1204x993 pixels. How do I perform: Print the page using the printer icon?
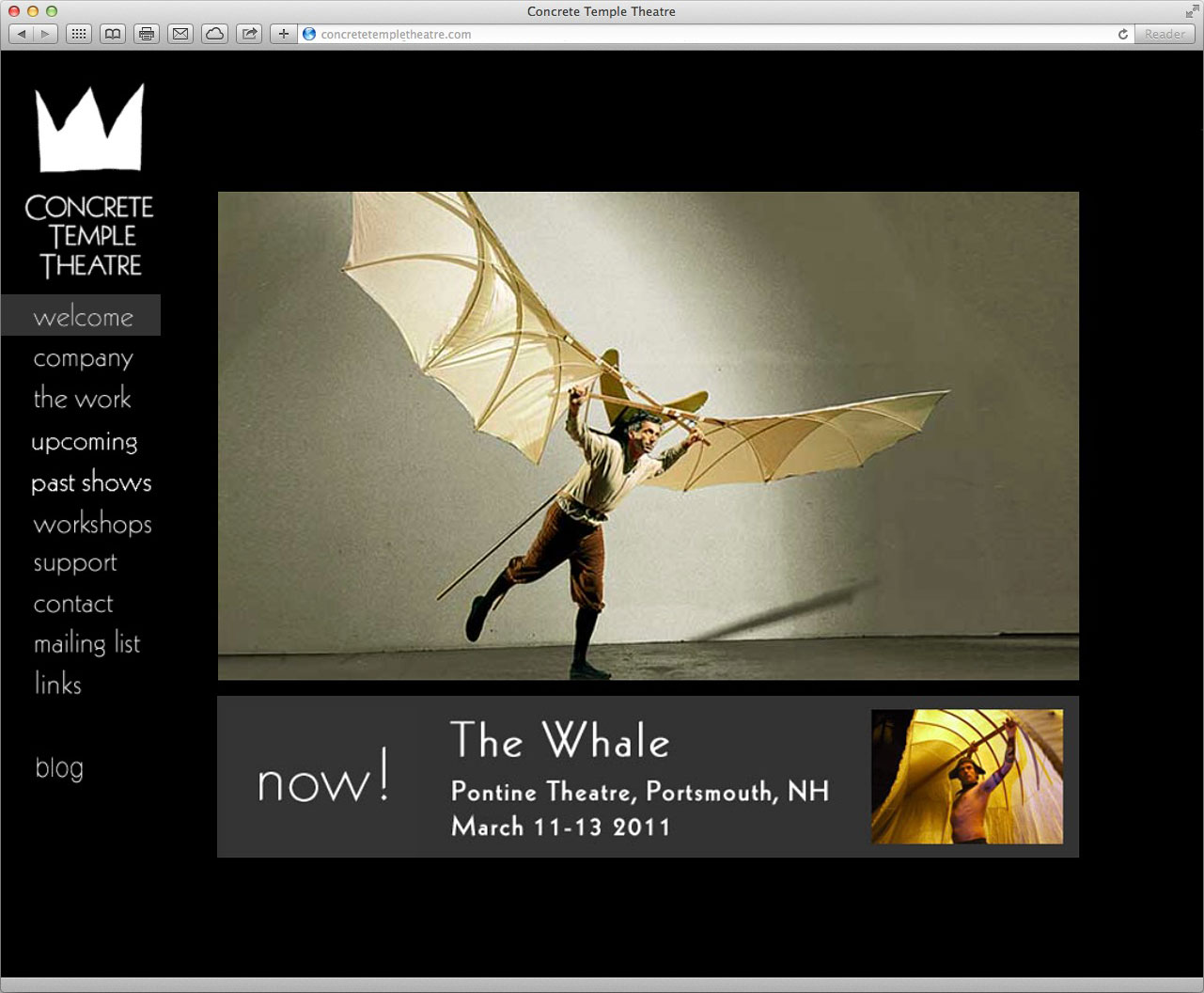click(147, 34)
